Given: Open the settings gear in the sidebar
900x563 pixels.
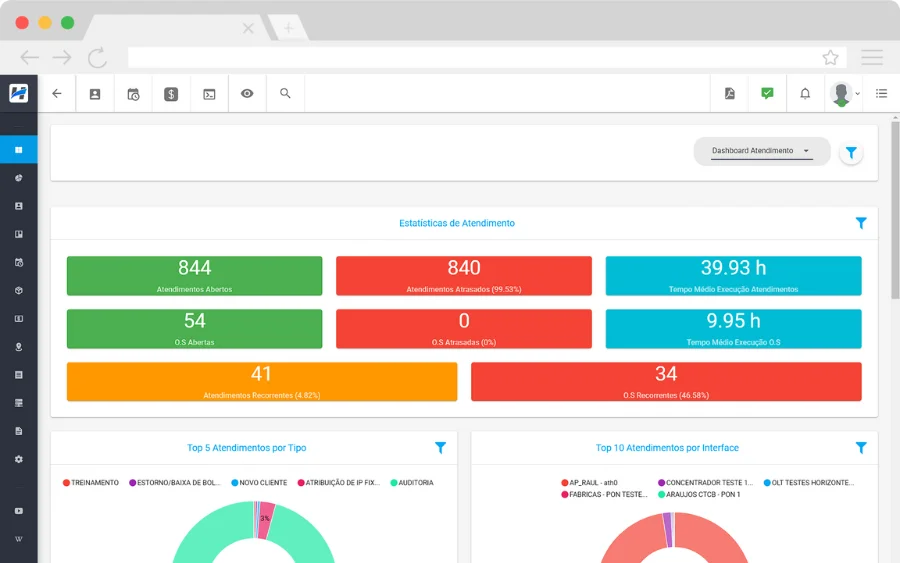Looking at the screenshot, I should pos(18,459).
